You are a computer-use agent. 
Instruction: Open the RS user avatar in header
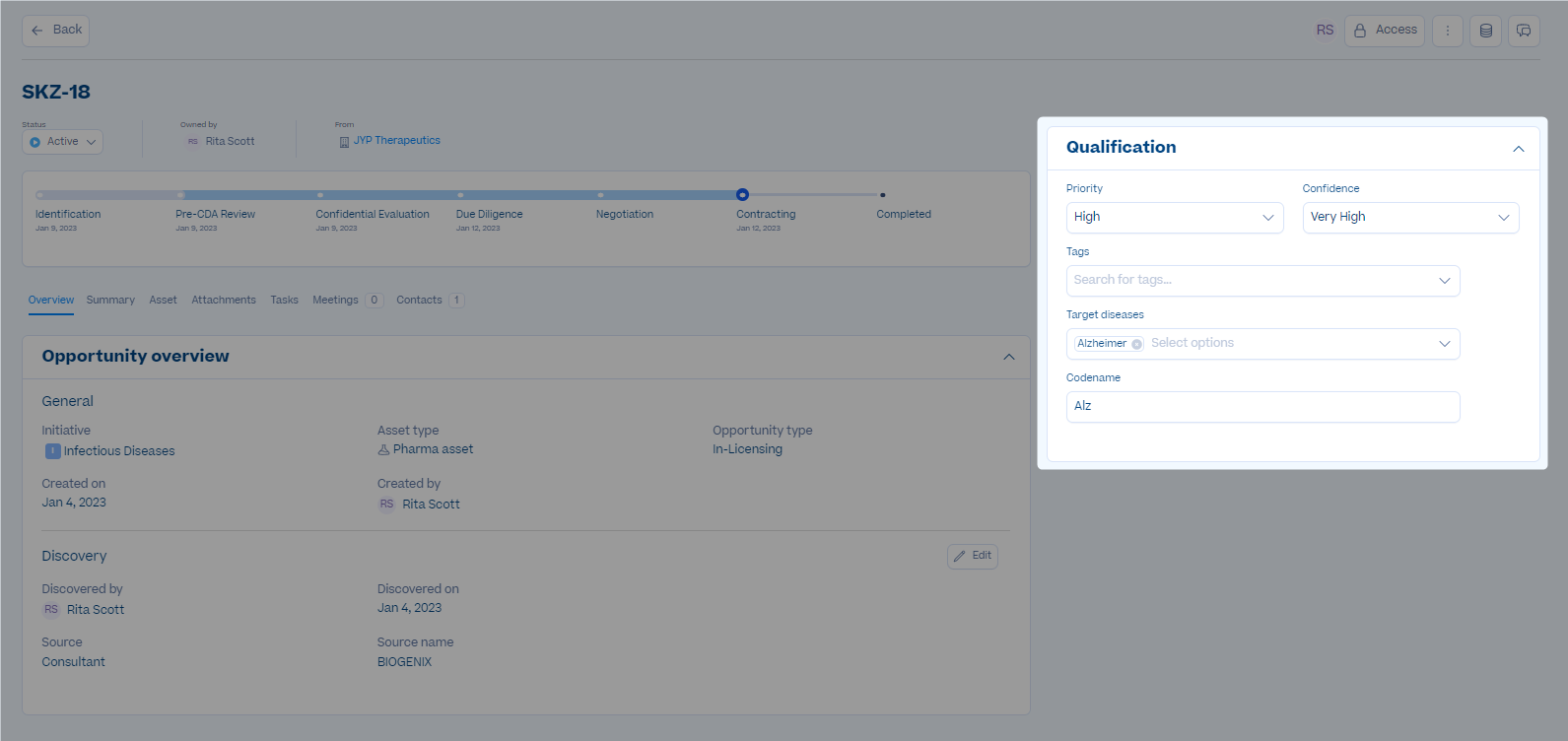click(1325, 31)
